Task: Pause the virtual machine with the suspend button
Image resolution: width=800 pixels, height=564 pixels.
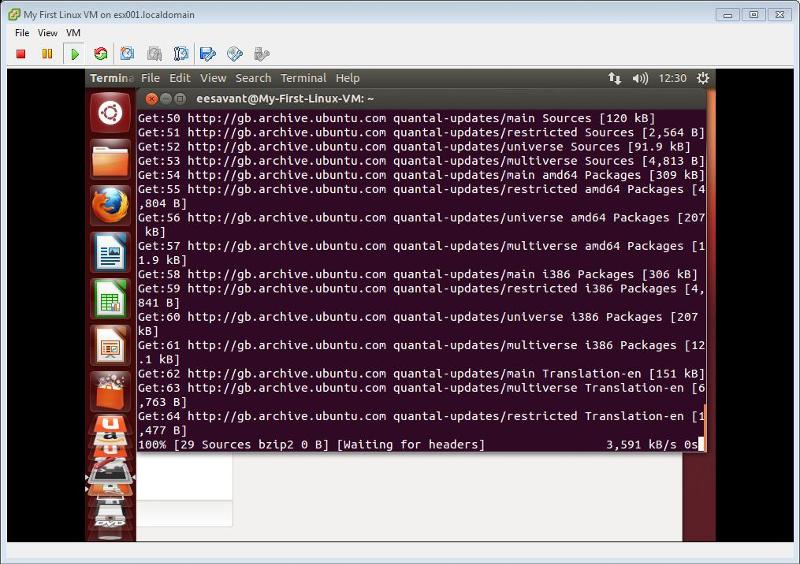Action: click(47, 54)
